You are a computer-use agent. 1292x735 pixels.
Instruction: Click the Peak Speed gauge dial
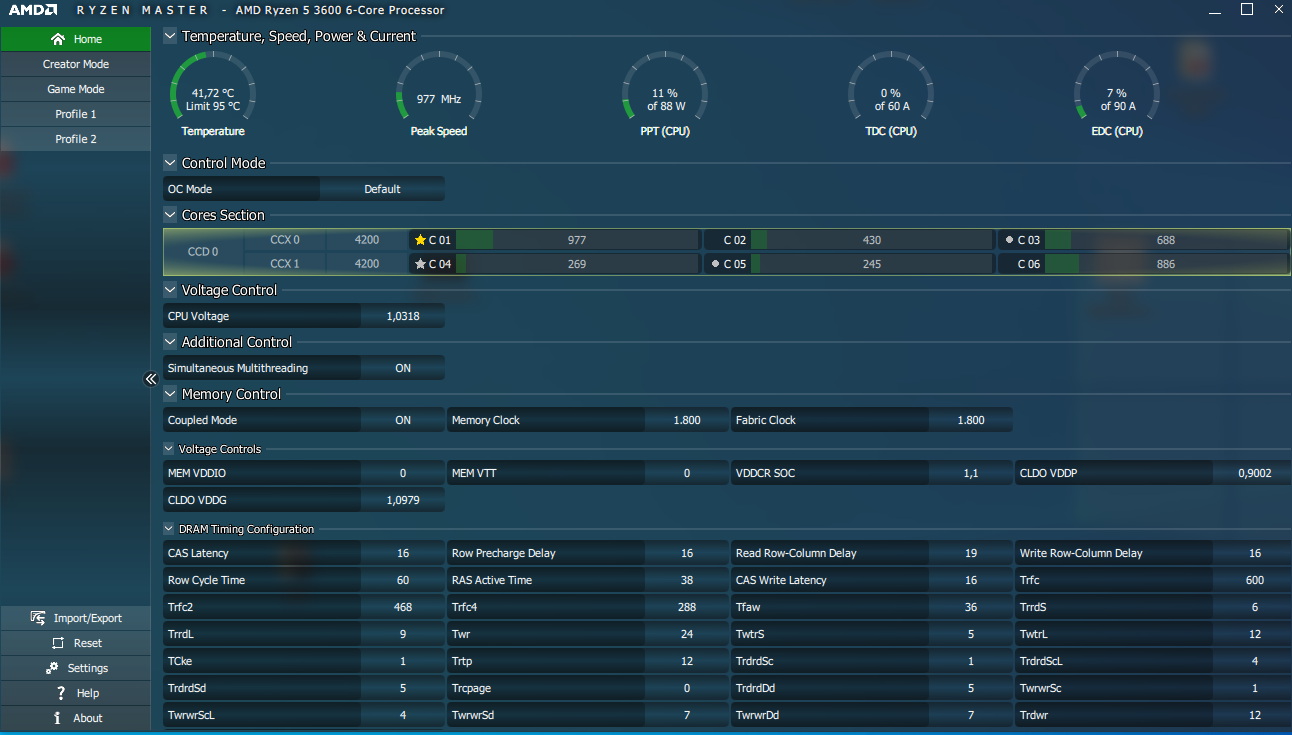pos(439,95)
